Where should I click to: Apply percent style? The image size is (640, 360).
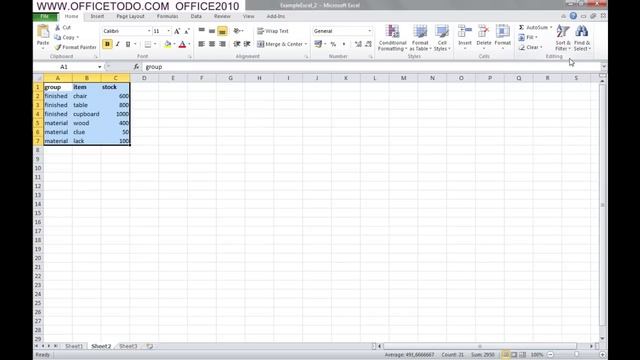point(333,44)
